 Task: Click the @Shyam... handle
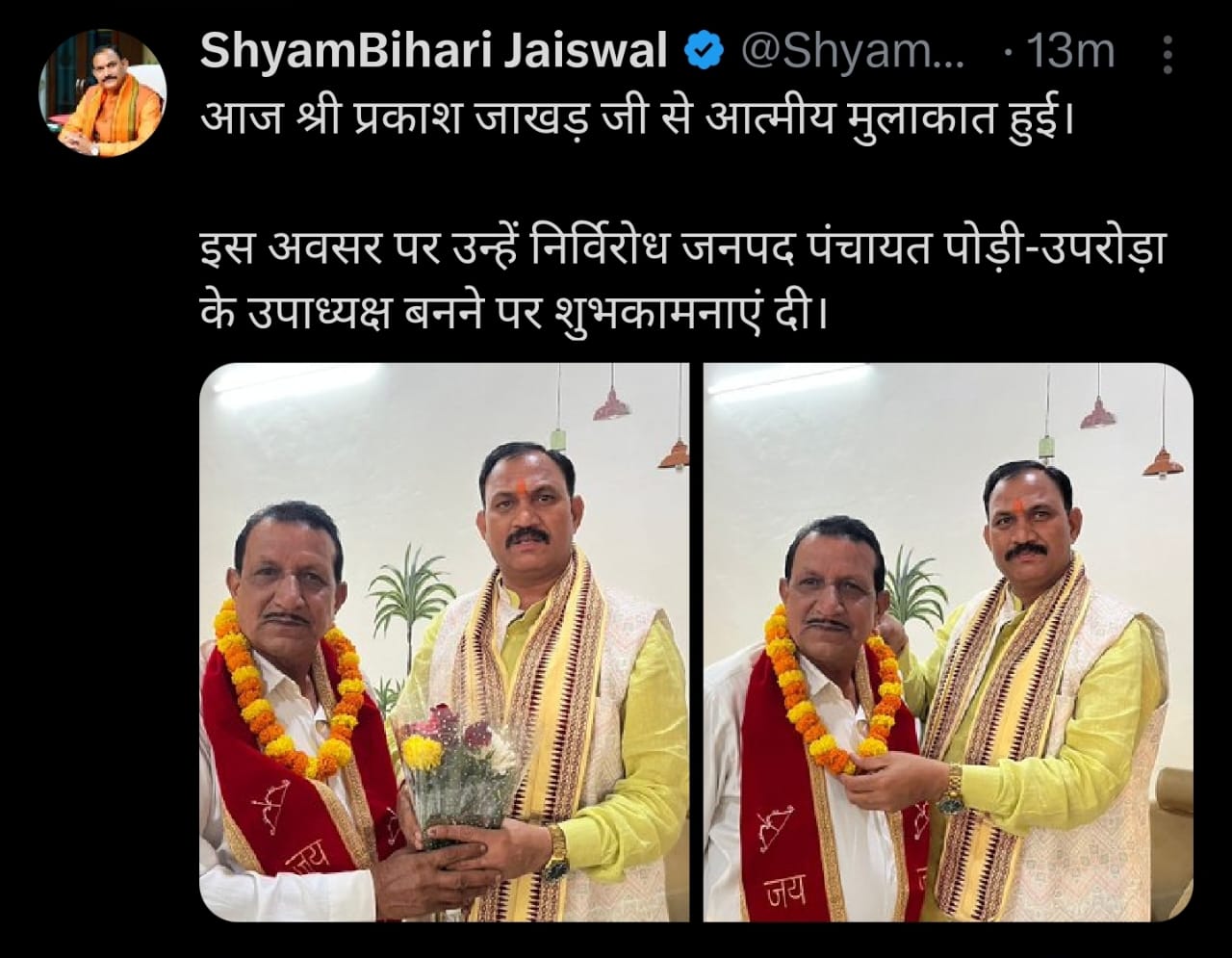click(852, 52)
